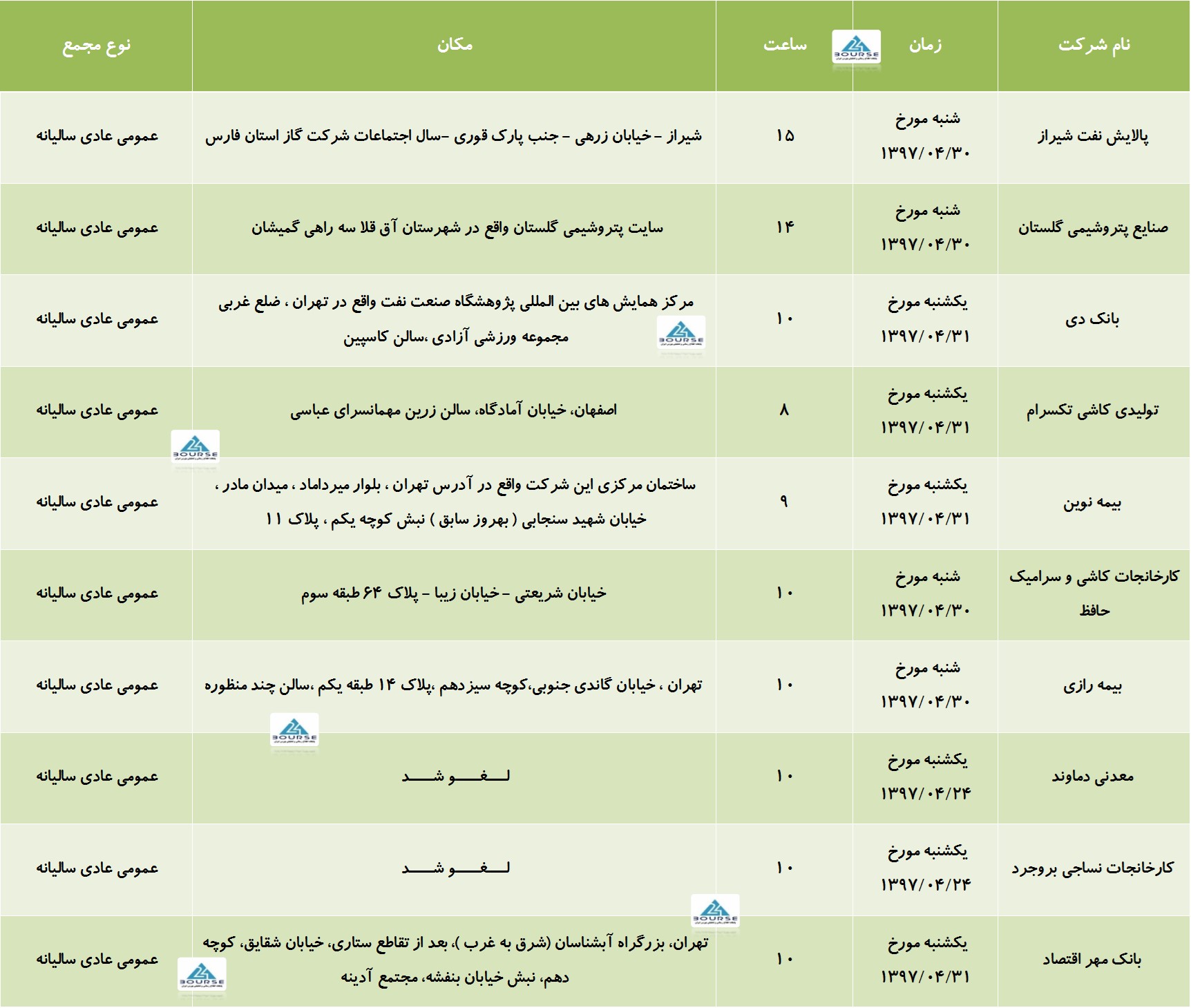This screenshot has height=1008, width=1191.
Task: Select company name 'کارخانجات نساجی بروجرد'
Action: pos(1093,868)
